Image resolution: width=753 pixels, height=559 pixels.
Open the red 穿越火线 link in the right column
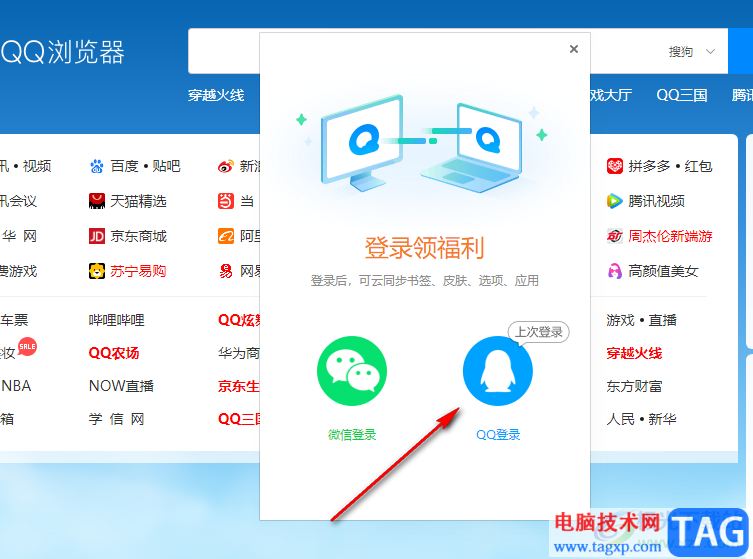[634, 353]
